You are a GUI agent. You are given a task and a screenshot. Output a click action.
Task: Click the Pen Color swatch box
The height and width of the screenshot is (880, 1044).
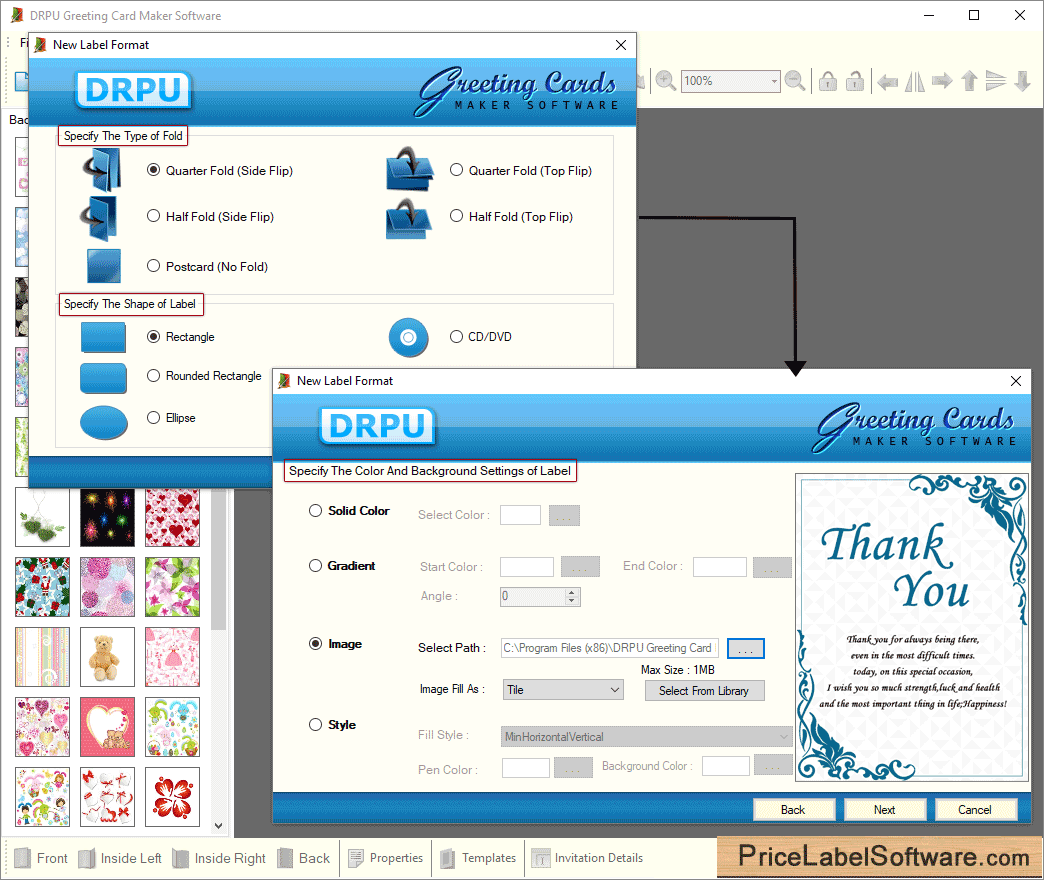[x=526, y=768]
